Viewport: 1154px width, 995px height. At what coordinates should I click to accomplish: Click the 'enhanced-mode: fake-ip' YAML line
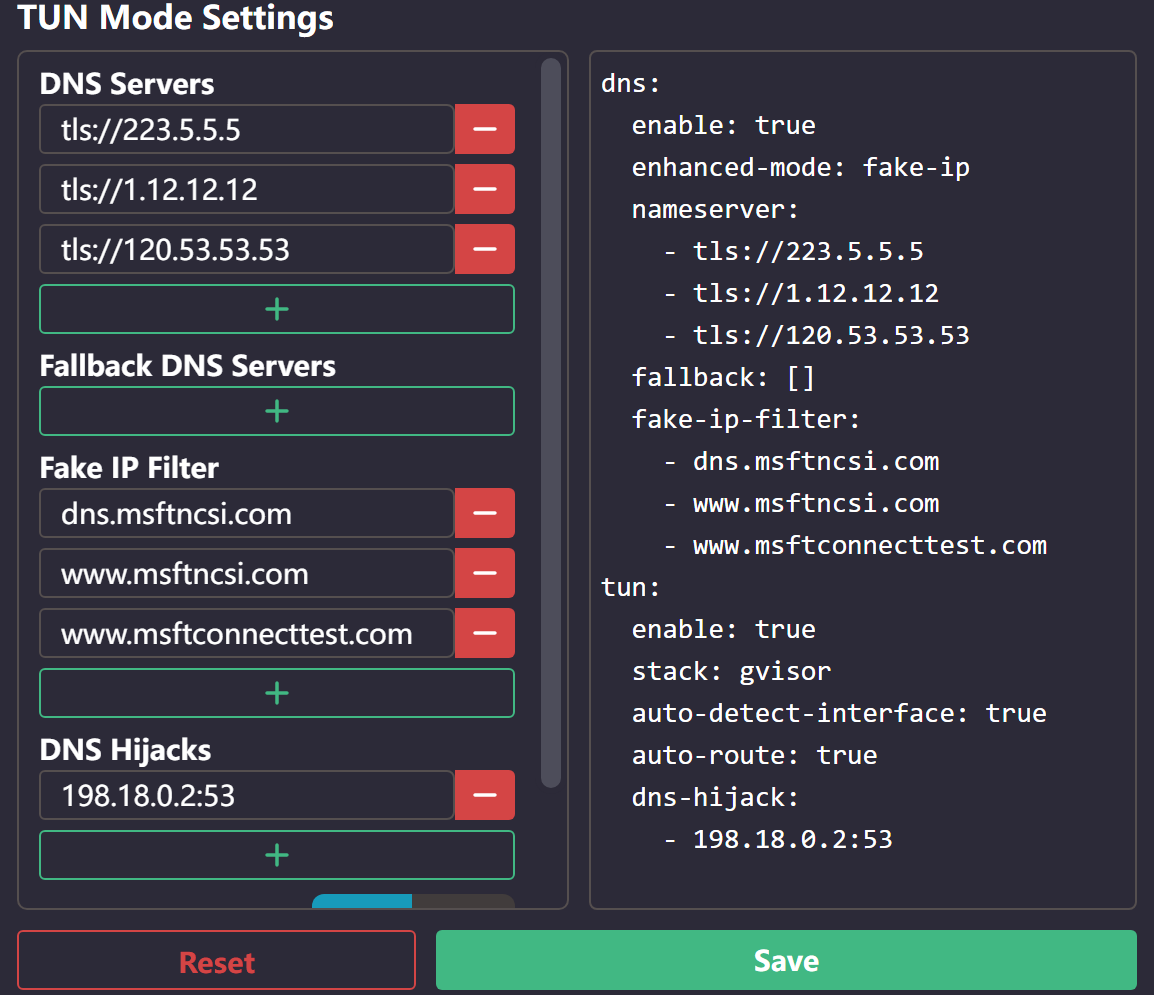(801, 168)
